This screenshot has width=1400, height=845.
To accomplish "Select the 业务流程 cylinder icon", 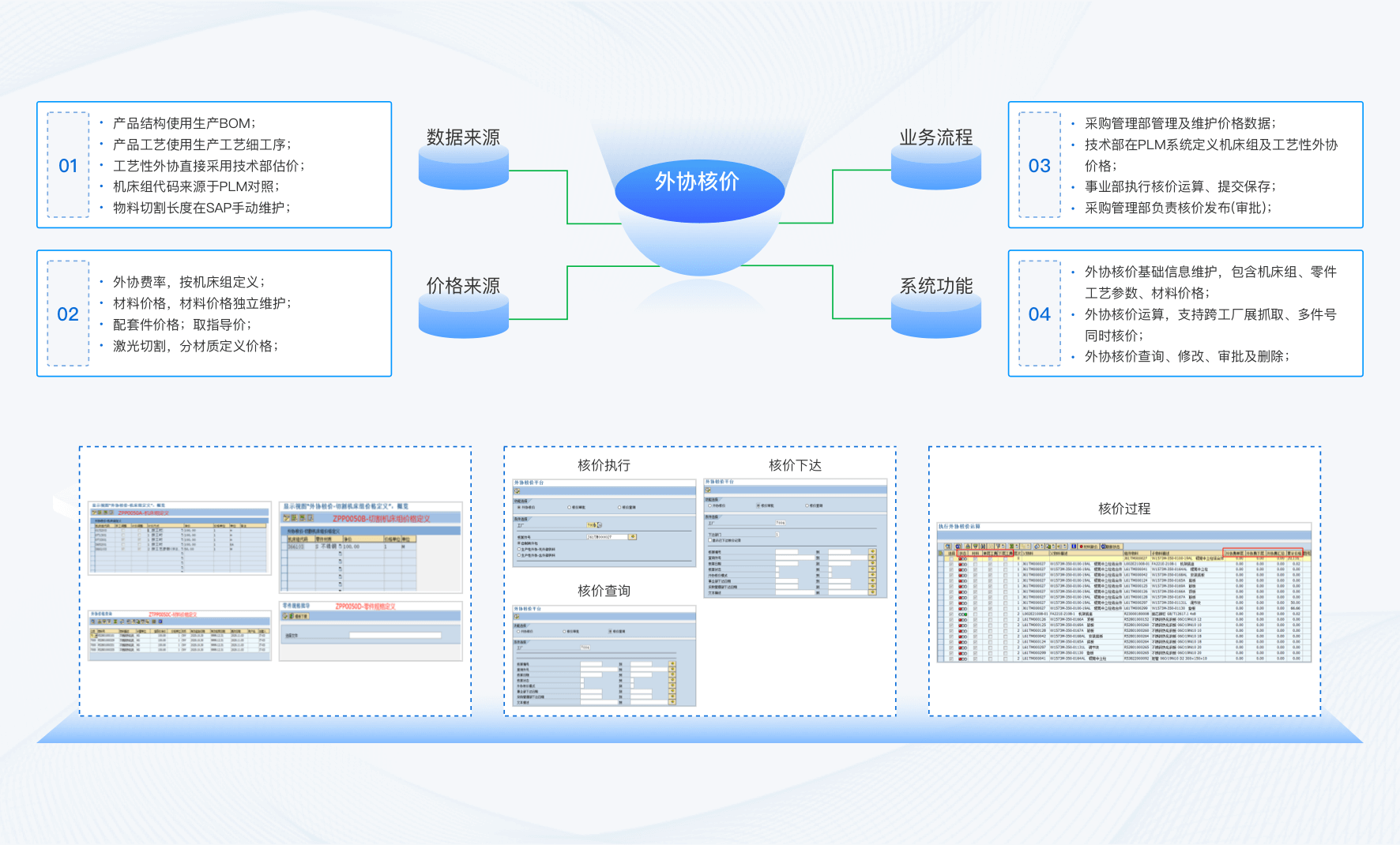I will point(935,167).
